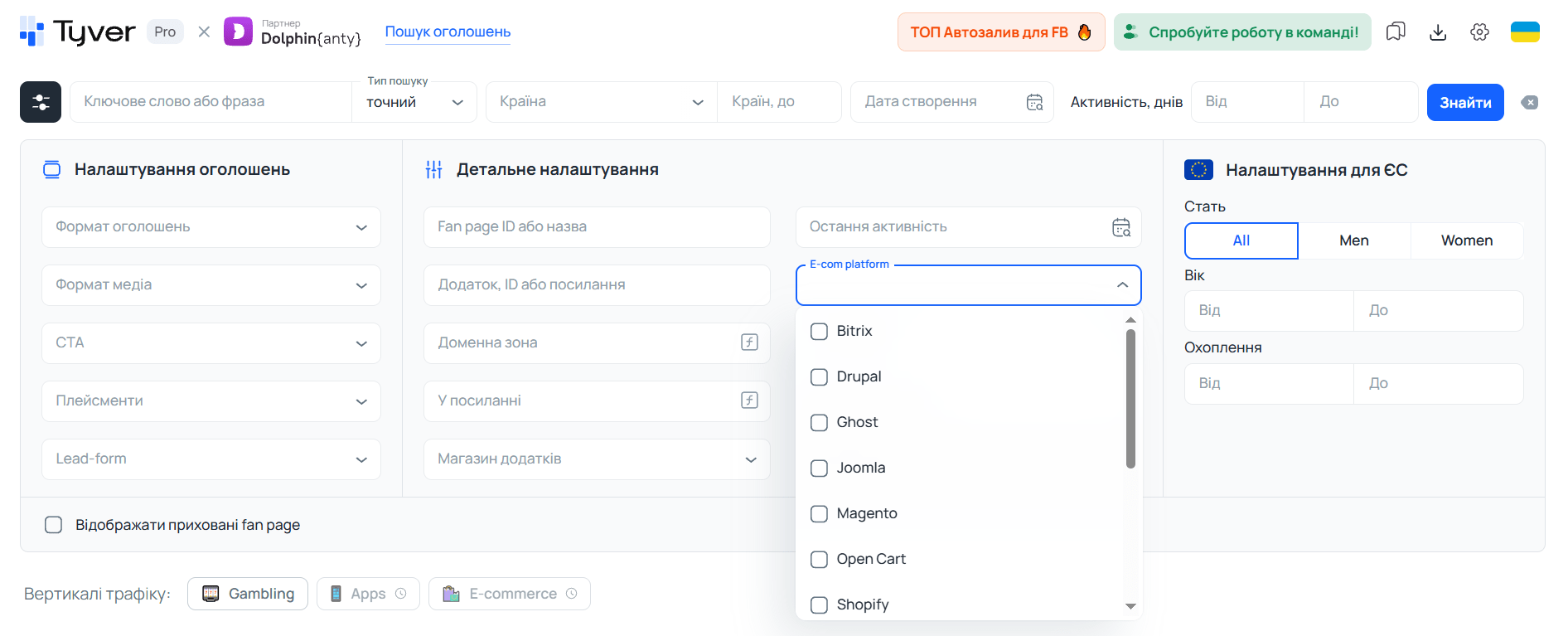Click the Pro plan badge
The image size is (1568, 636).
pyautogui.click(x=165, y=32)
